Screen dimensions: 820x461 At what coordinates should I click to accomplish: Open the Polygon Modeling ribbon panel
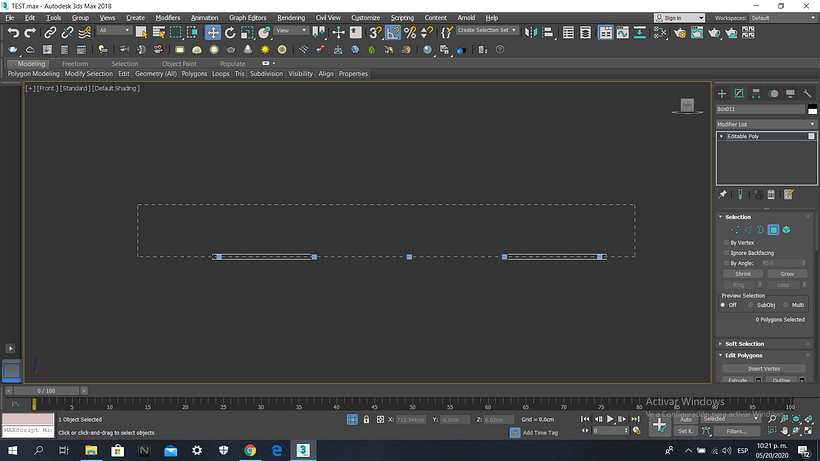[x=33, y=74]
